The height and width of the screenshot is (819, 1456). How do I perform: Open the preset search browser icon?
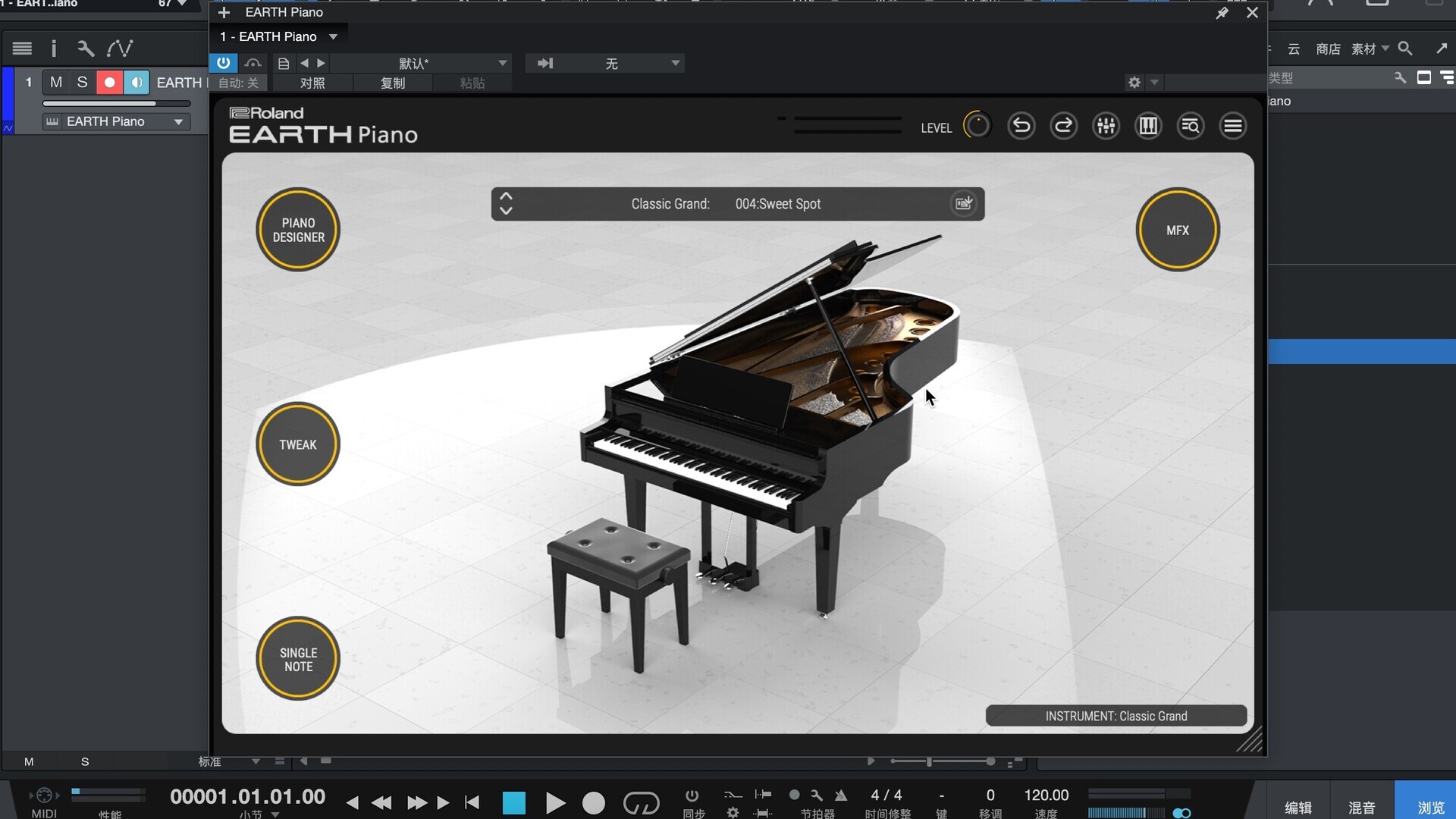pos(1191,126)
